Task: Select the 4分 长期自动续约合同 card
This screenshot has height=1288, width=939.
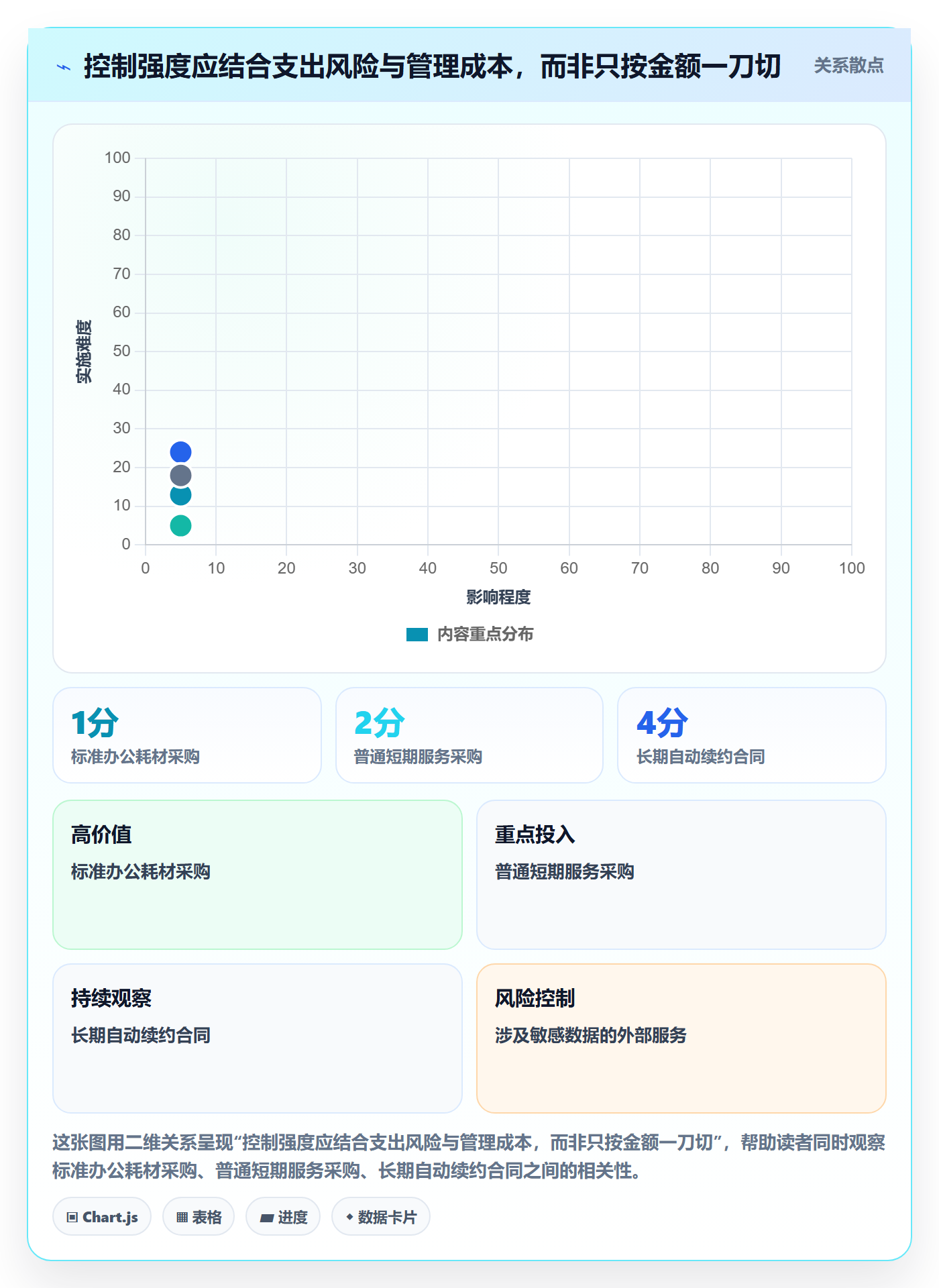Action: 752,735
